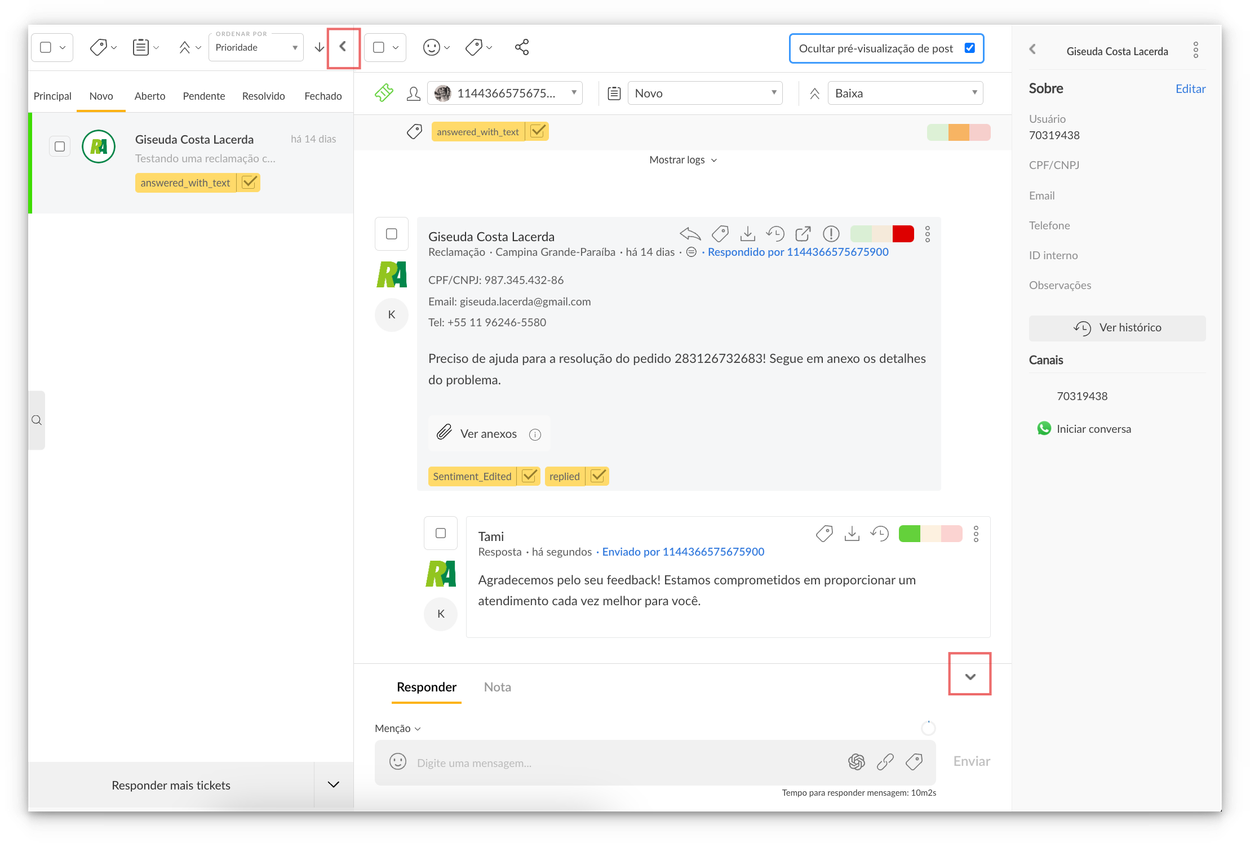
Task: Uncheck Ocultar pré-visualização de post checkbox
Action: point(969,48)
